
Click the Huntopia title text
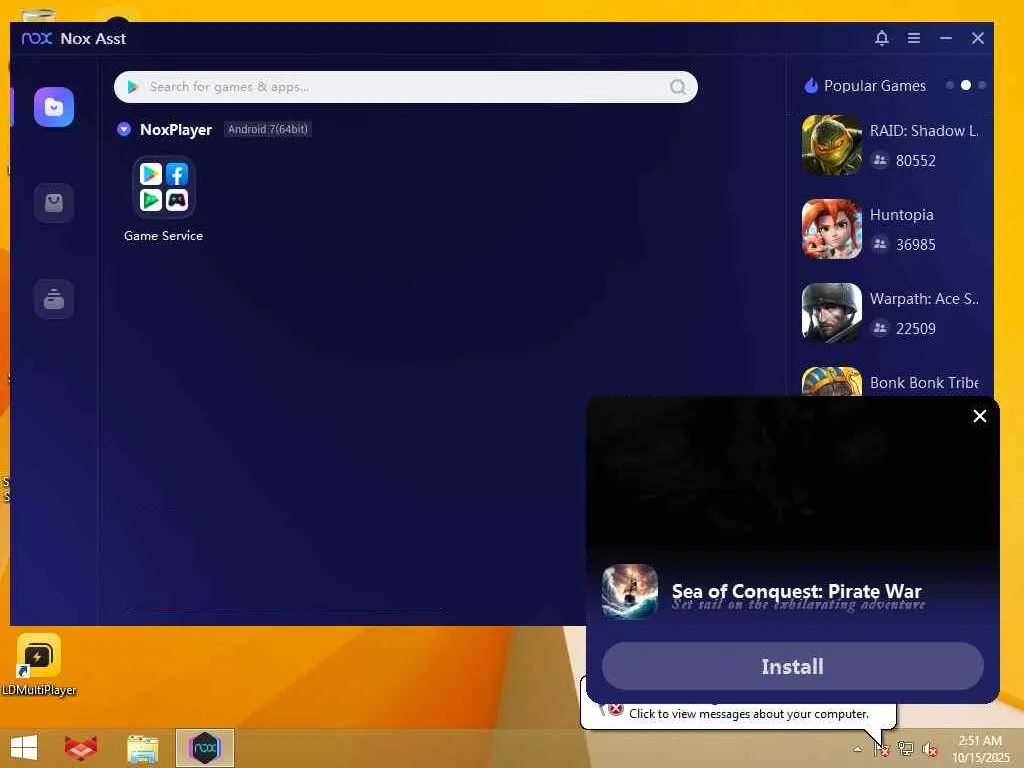pos(901,215)
